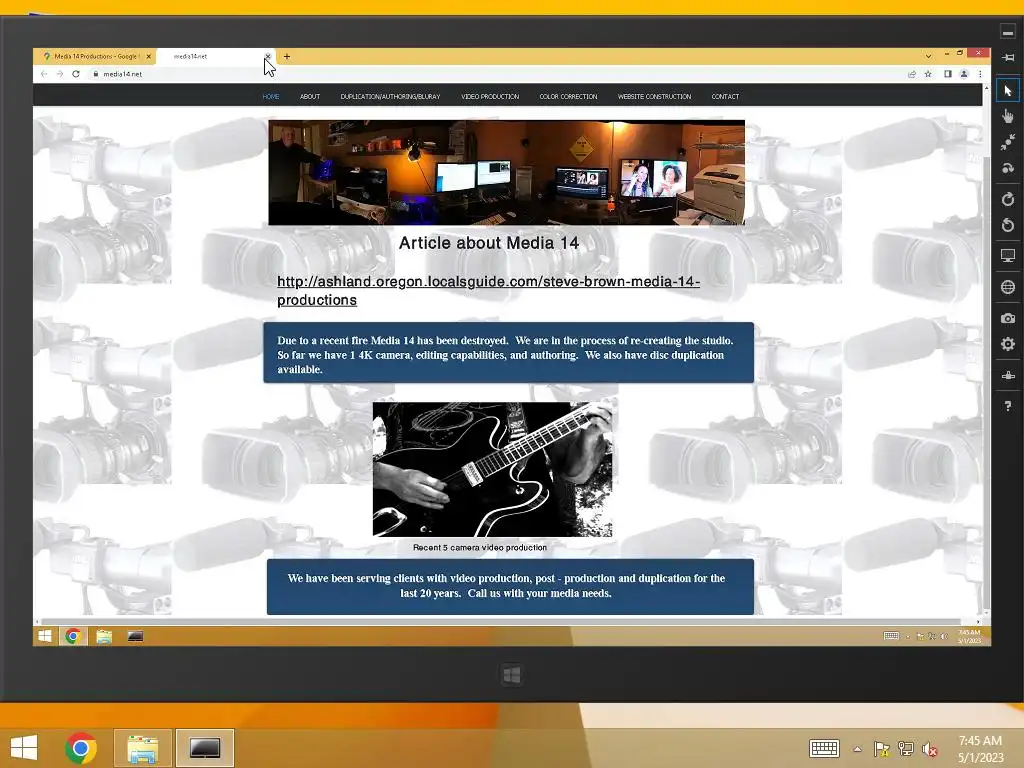Open Chrome three-dot menu
Screen dimensions: 1024x768
(980, 74)
